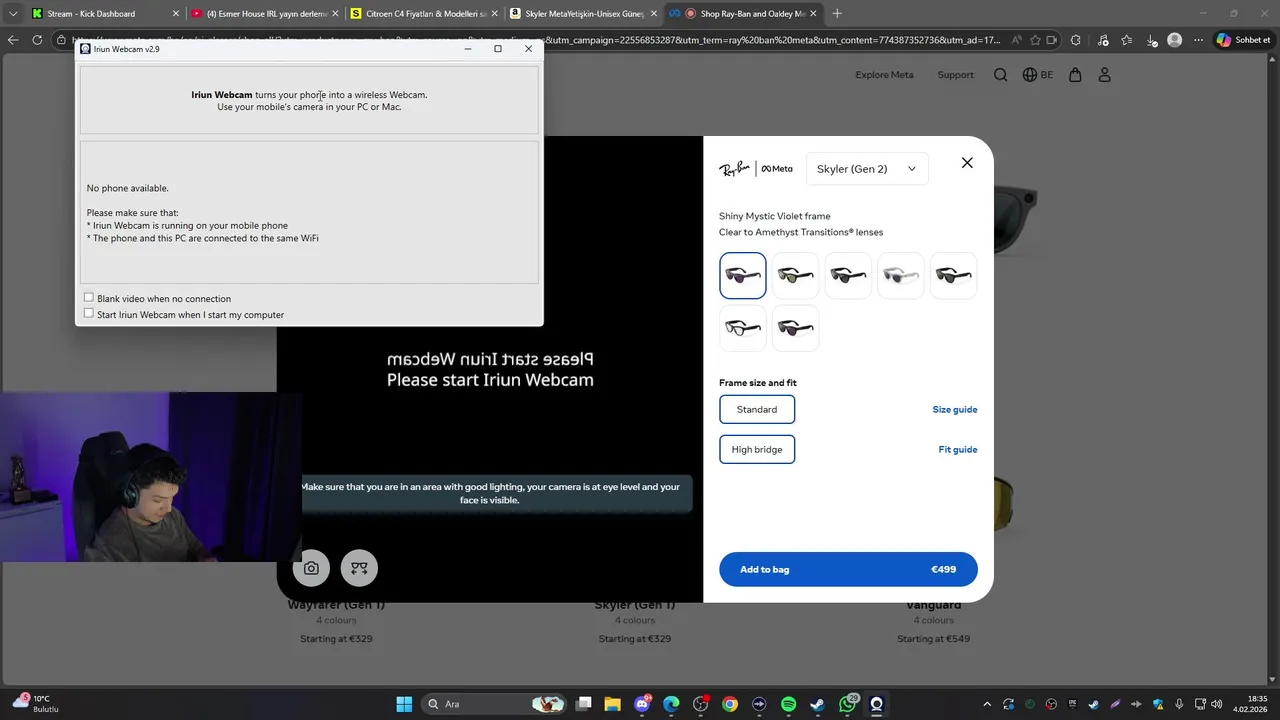Open the search icon on Meta site header
This screenshot has height=720, width=1280.
pyautogui.click(x=1001, y=75)
